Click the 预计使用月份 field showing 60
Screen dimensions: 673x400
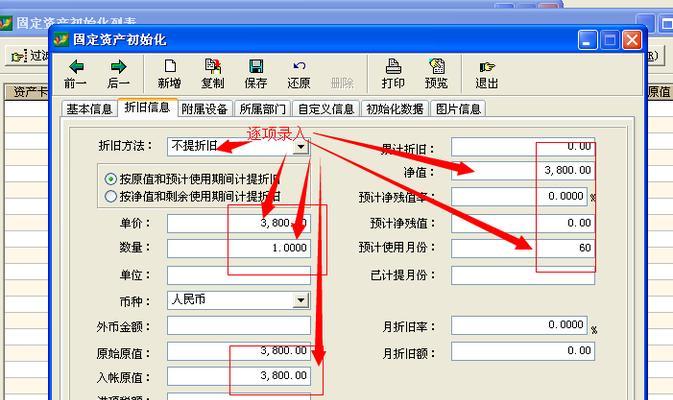(523, 248)
